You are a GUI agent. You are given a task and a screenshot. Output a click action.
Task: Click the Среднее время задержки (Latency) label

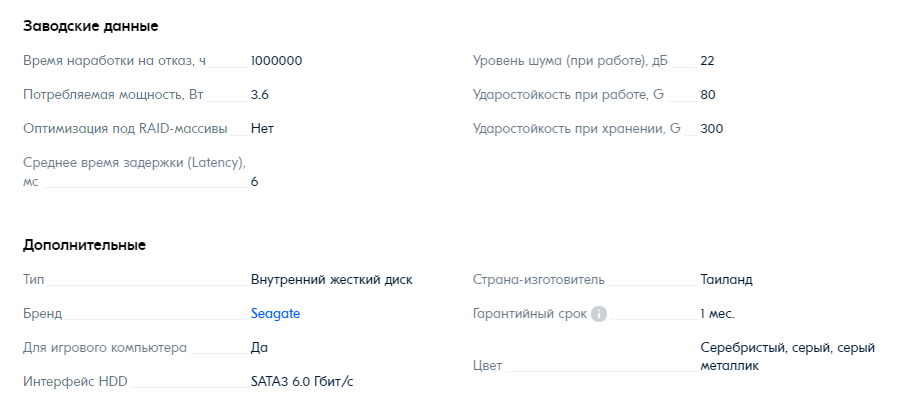coord(134,163)
